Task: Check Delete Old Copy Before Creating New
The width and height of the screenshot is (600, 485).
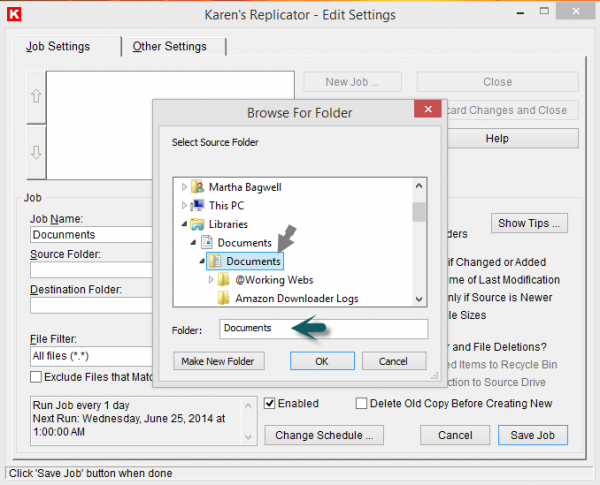Action: tap(361, 403)
